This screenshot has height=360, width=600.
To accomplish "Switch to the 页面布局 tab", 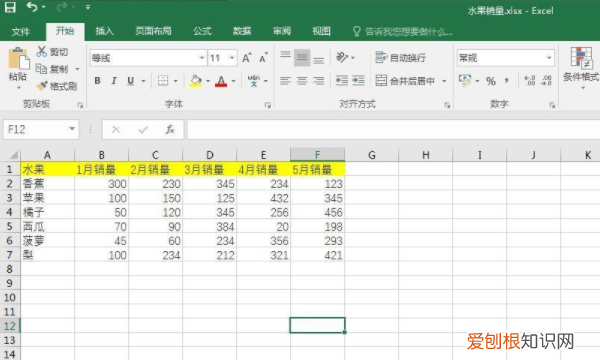I will coord(153,31).
